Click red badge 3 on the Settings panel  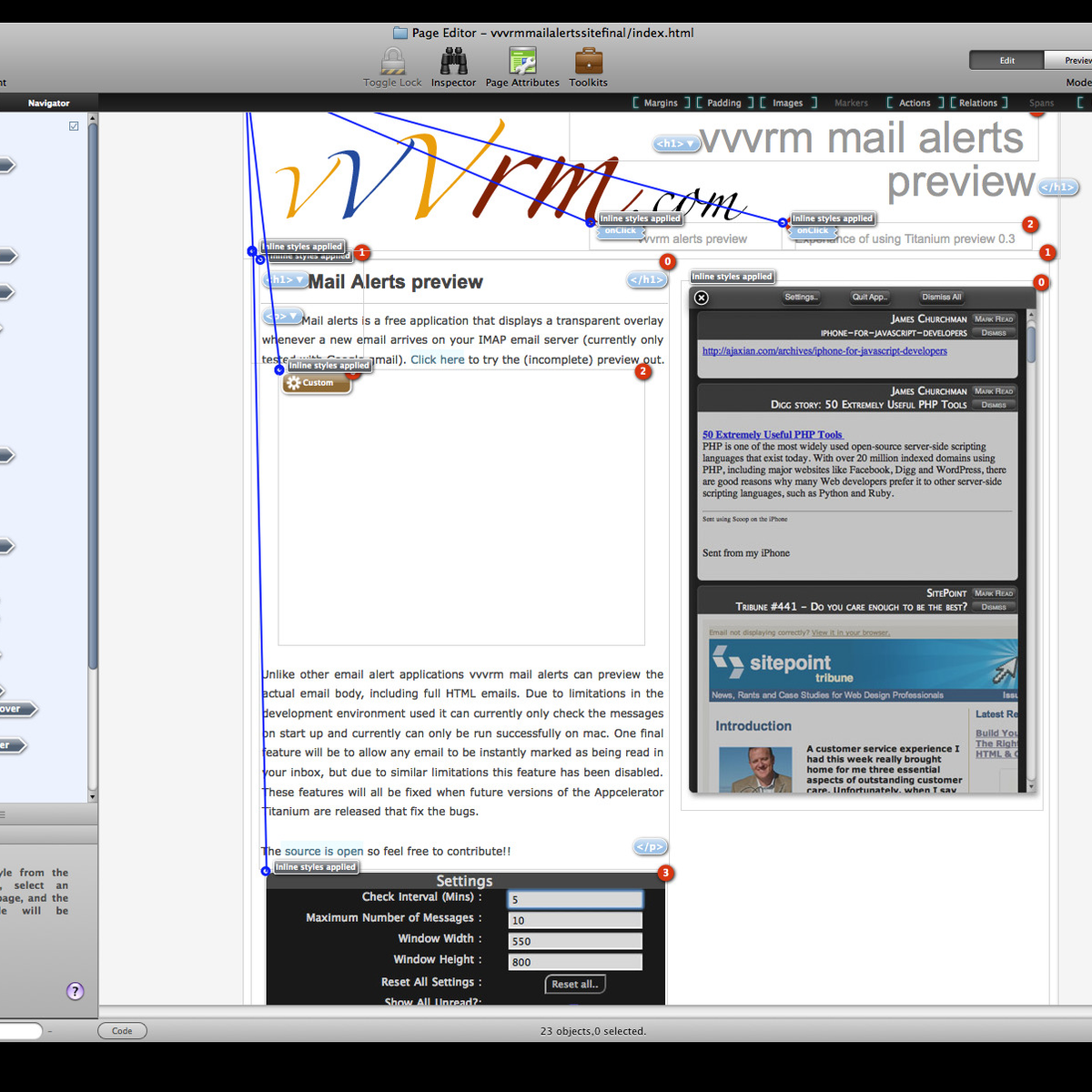point(665,873)
